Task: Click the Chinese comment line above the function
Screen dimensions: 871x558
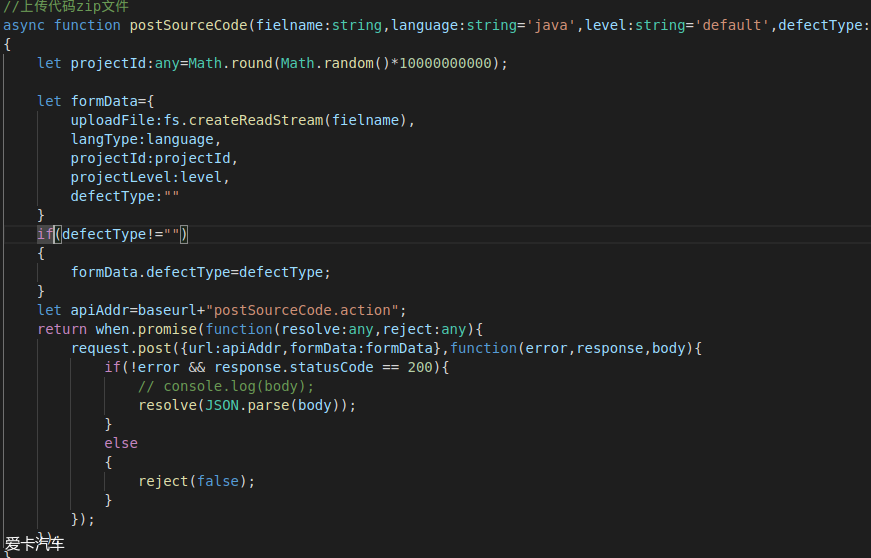Action: tap(65, 6)
